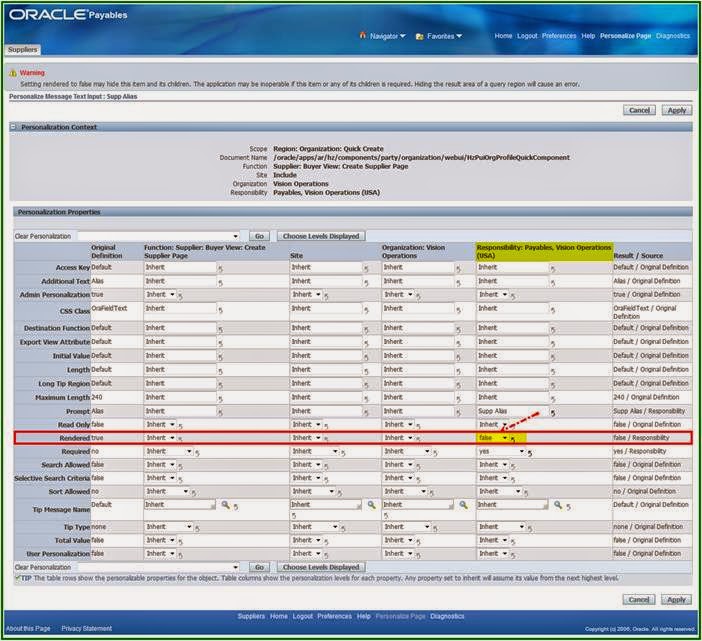Click the Organization-level Maximum Length input field

coord(419,397)
